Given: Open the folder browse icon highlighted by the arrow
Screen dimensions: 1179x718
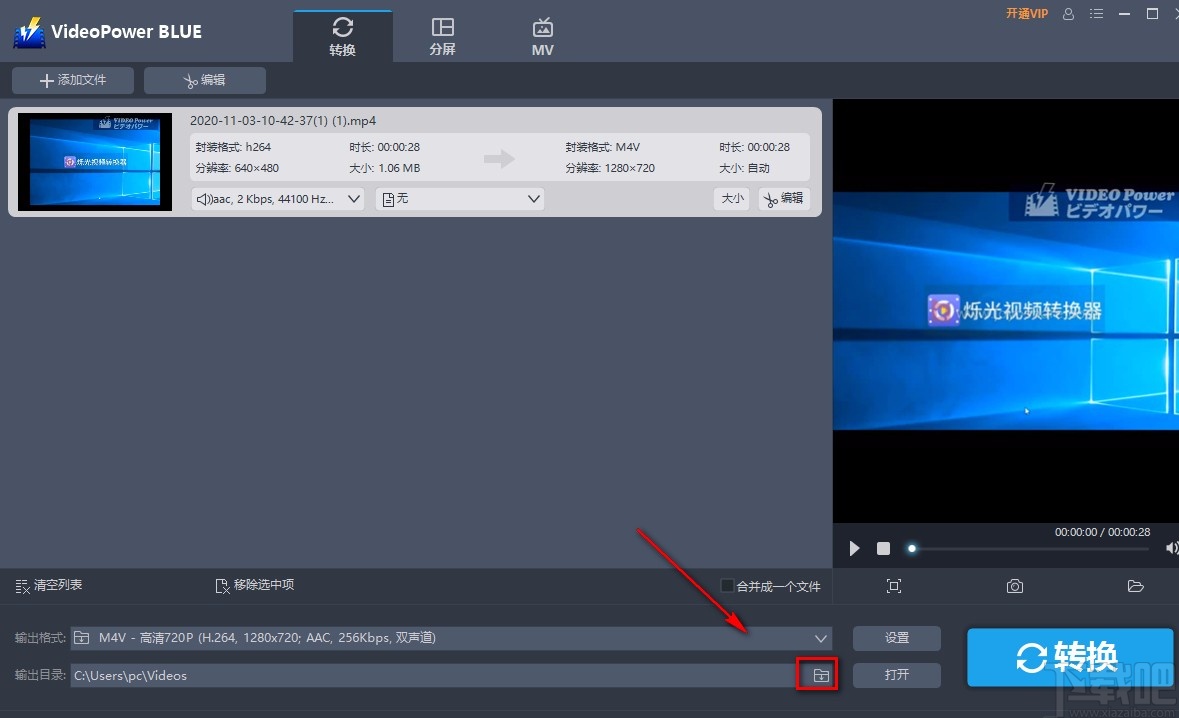Looking at the screenshot, I should (x=817, y=675).
